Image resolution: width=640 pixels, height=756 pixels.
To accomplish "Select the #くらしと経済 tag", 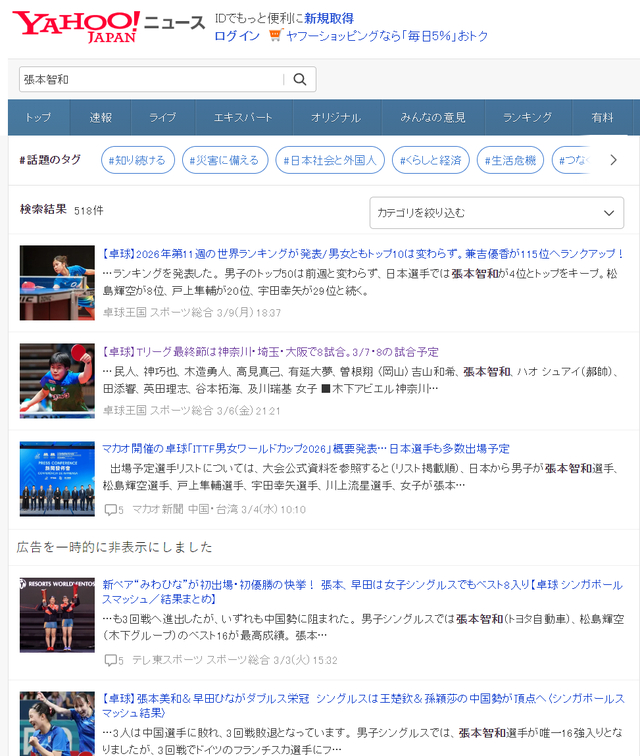I will pos(431,160).
